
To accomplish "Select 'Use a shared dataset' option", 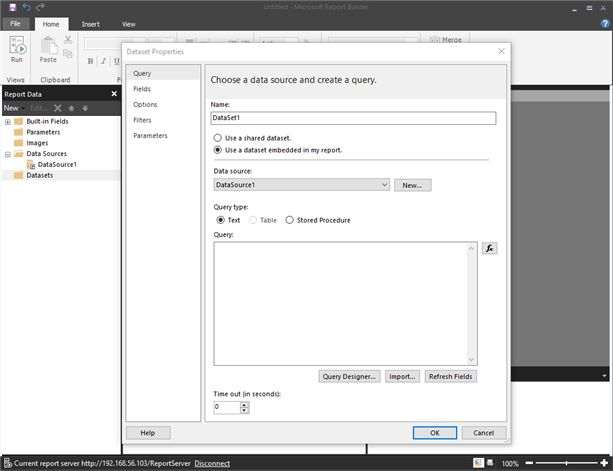I will [x=218, y=137].
